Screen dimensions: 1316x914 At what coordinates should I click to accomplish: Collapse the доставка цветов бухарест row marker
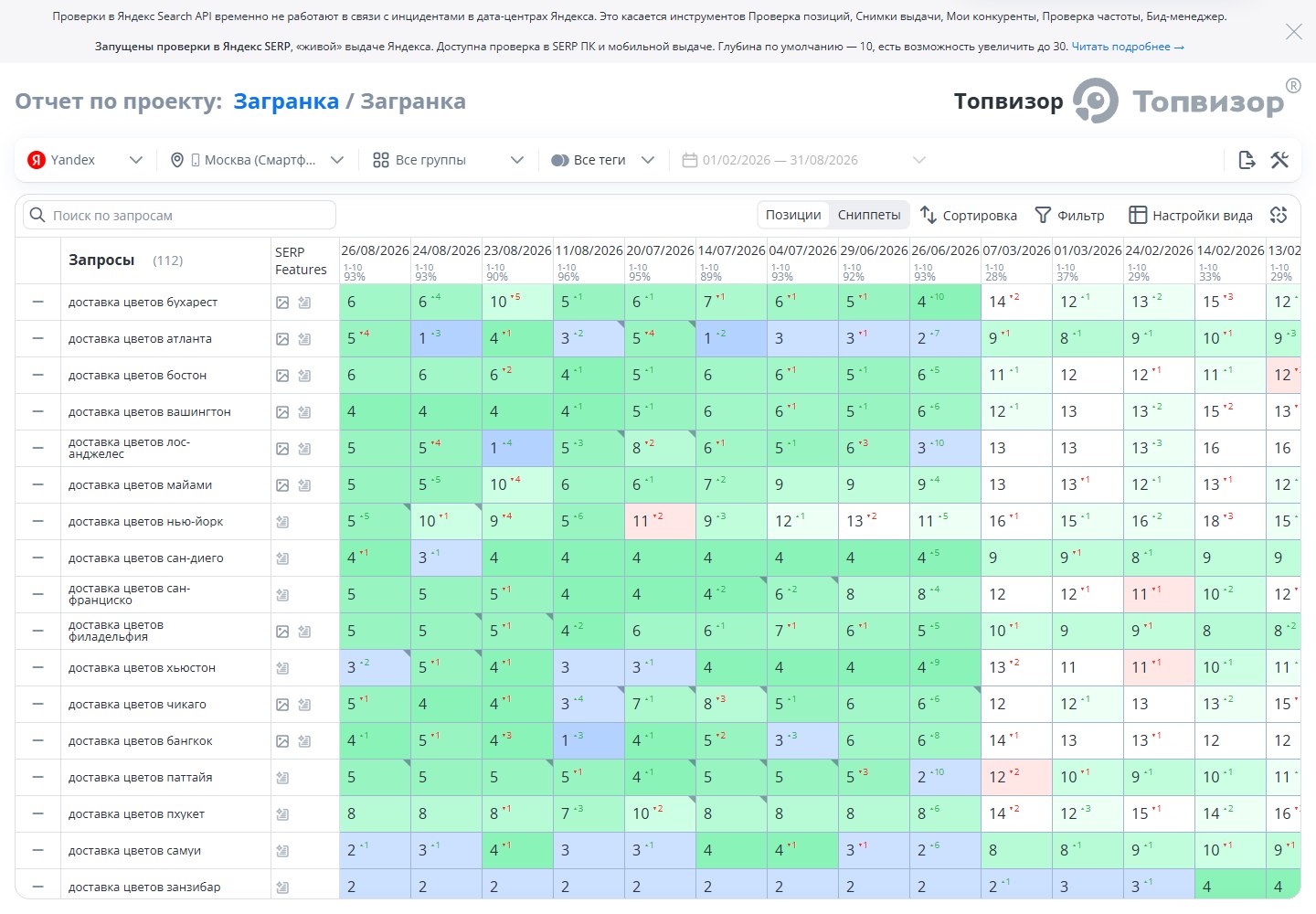coord(37,302)
